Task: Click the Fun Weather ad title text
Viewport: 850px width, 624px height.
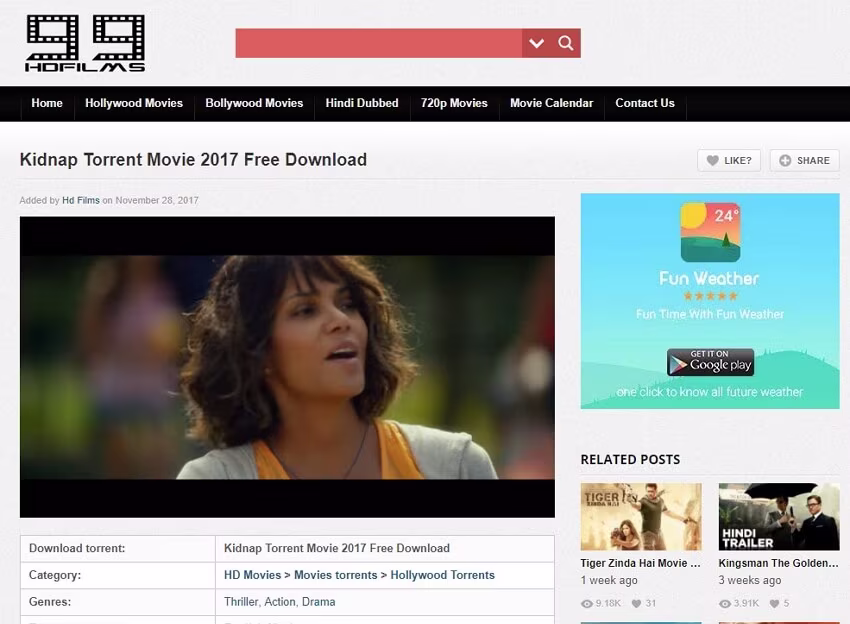Action: pyautogui.click(x=709, y=279)
